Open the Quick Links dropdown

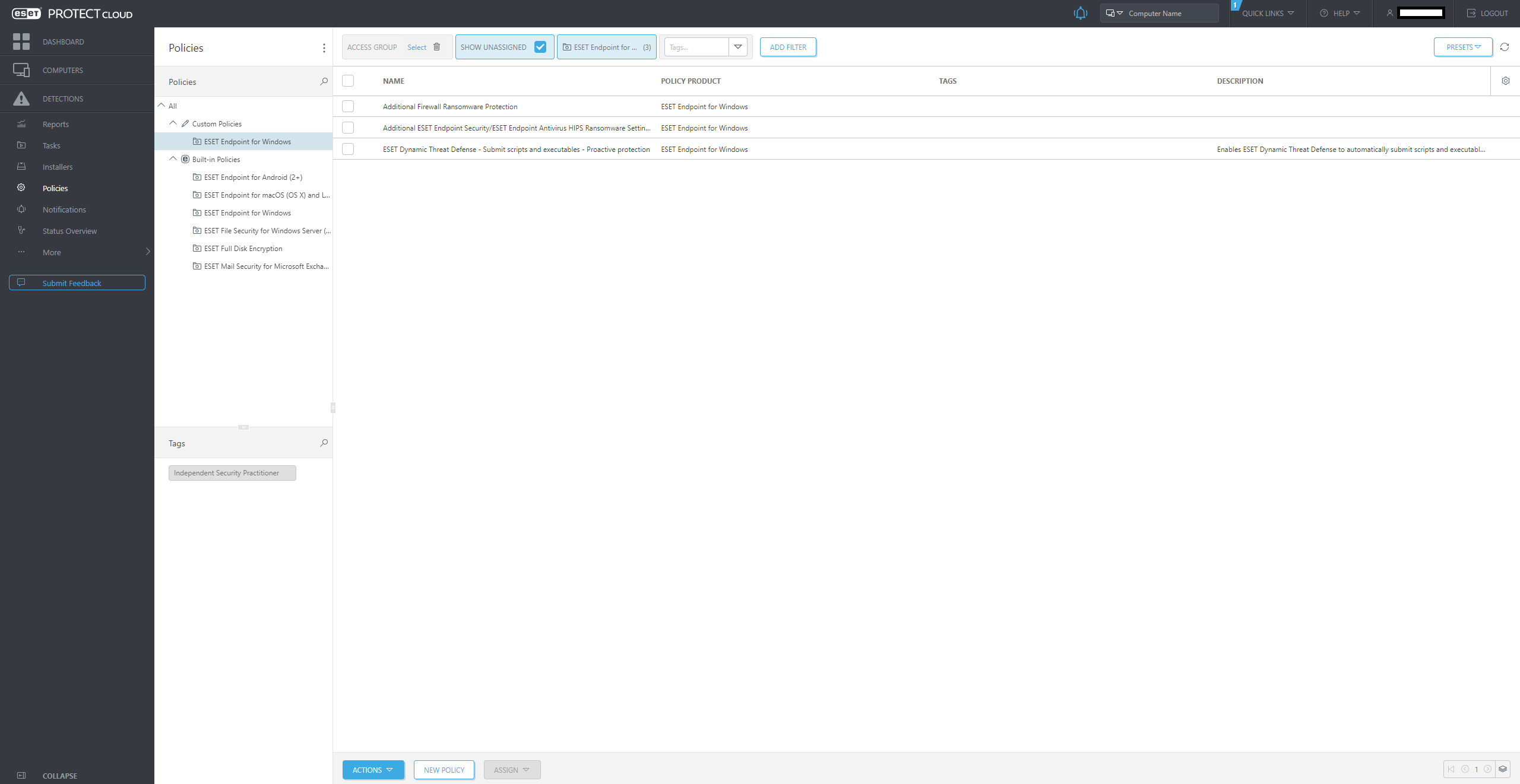pos(1268,13)
